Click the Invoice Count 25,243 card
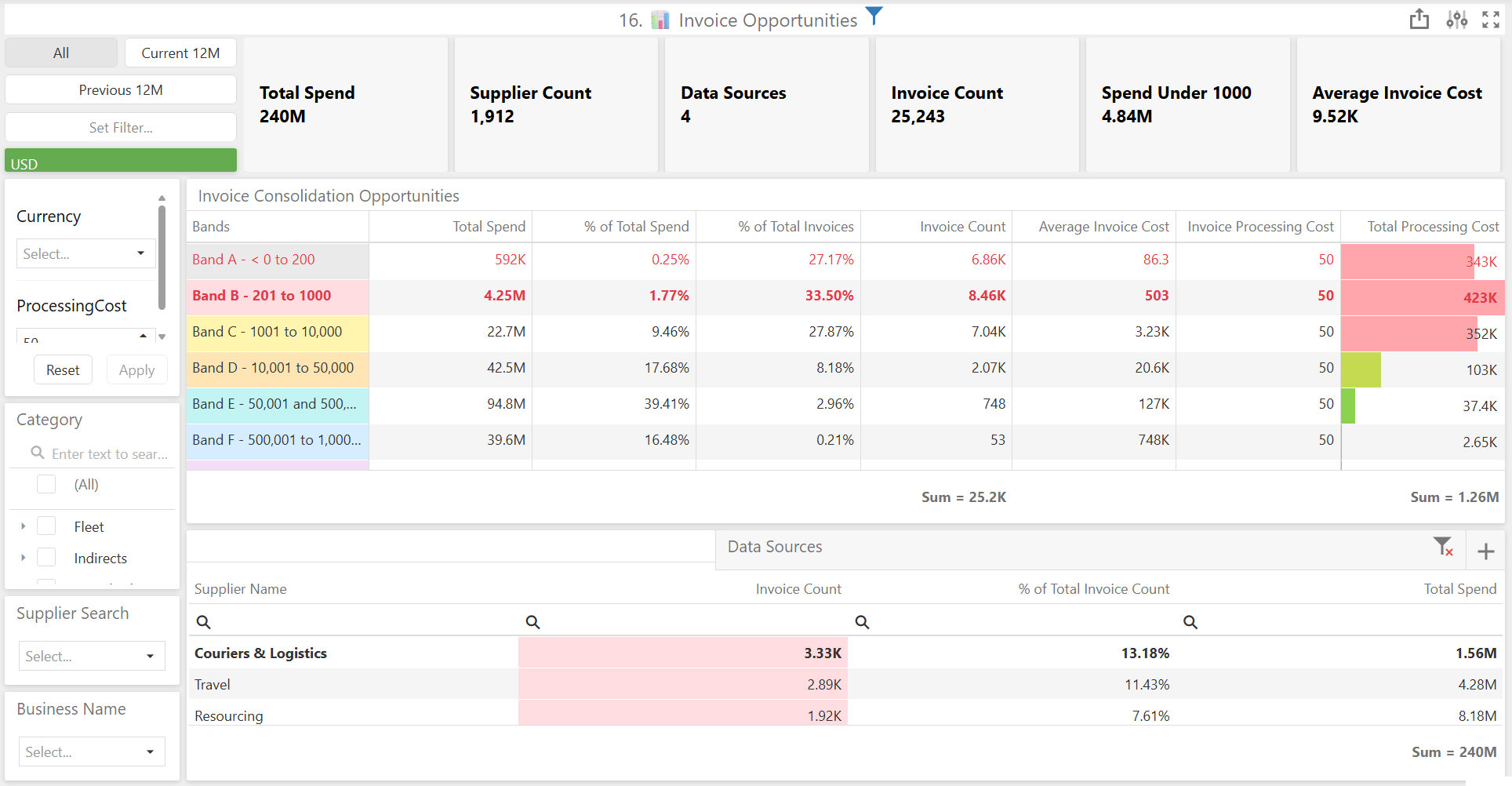This screenshot has height=786, width=1512. pos(977,104)
